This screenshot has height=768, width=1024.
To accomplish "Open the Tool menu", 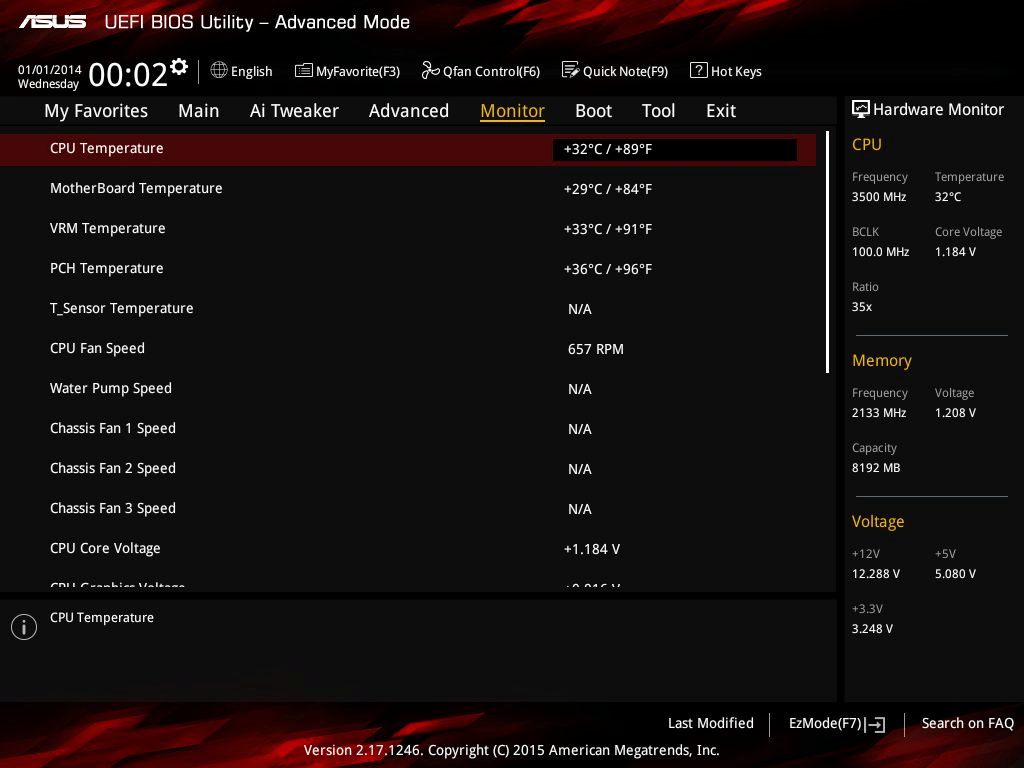I will click(x=658, y=111).
